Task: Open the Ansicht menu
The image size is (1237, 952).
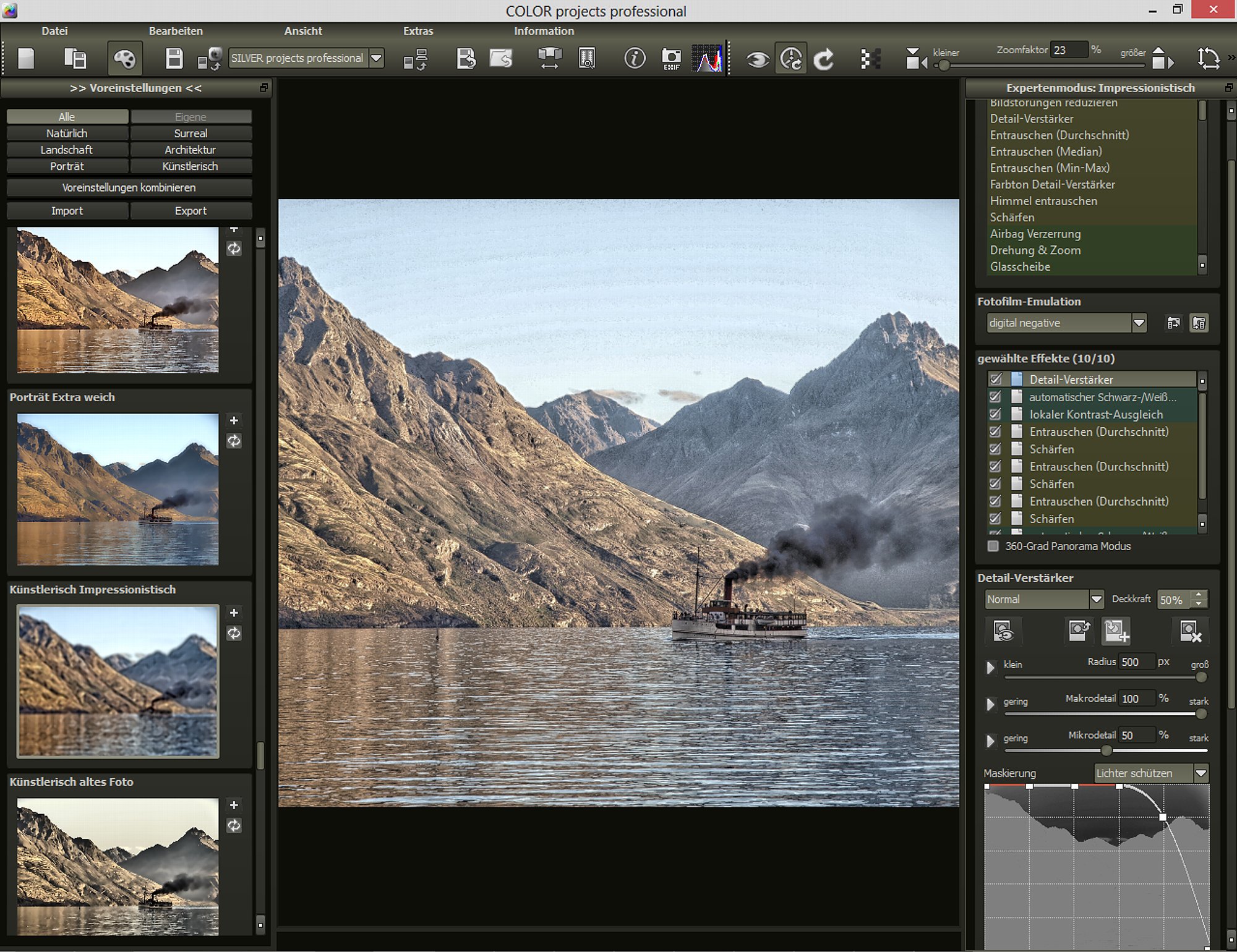Action: click(303, 31)
